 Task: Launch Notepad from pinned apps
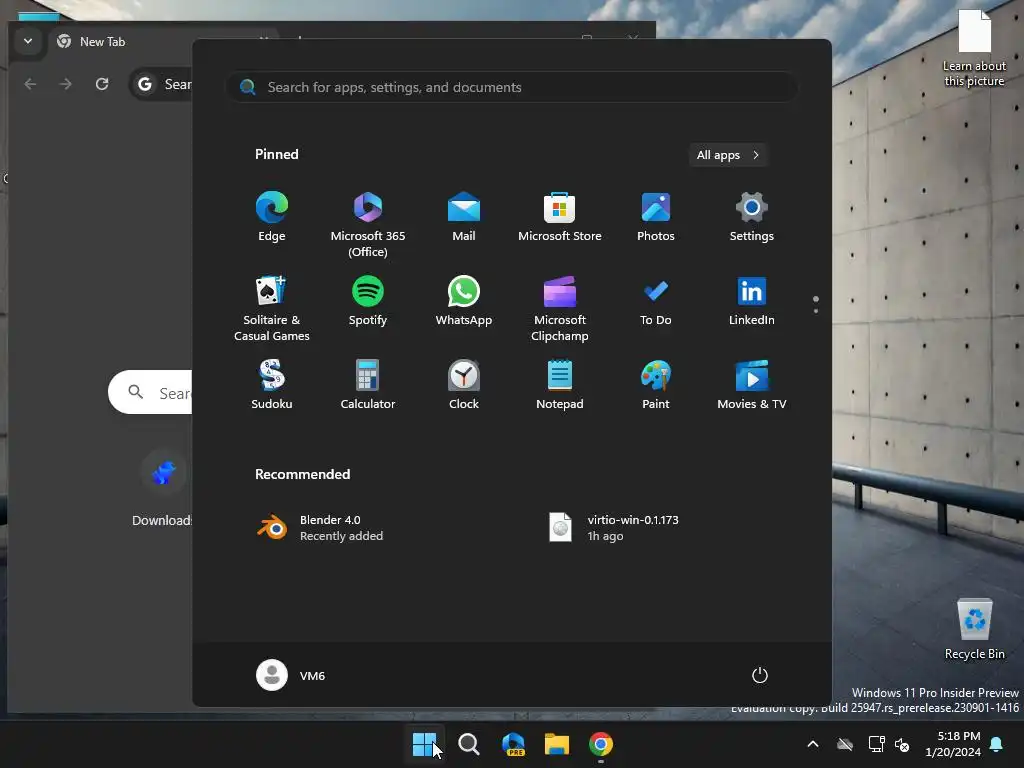[x=560, y=385]
